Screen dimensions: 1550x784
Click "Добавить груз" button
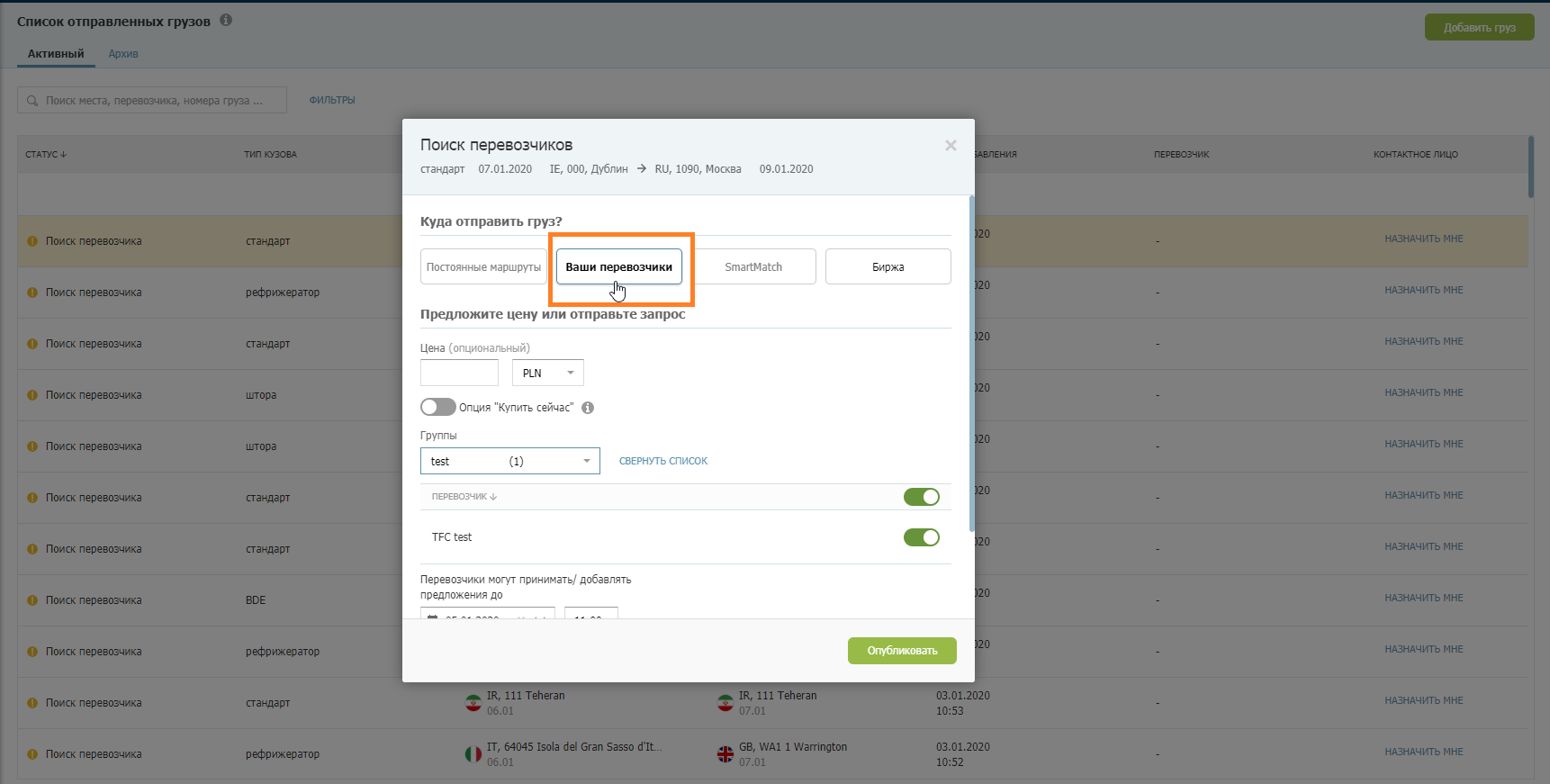click(x=1480, y=27)
